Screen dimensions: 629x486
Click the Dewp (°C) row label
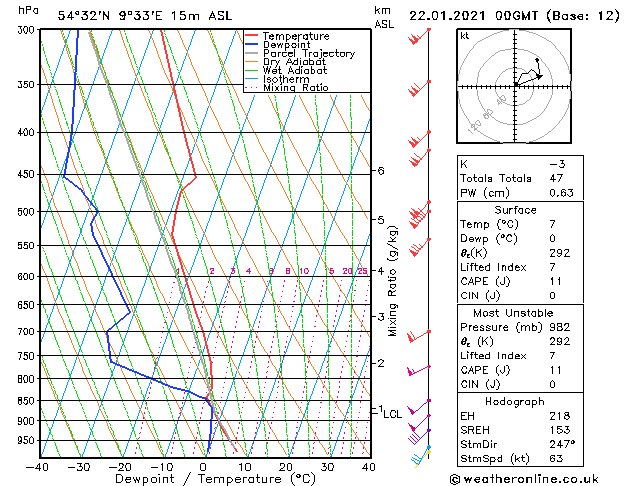pos(489,239)
